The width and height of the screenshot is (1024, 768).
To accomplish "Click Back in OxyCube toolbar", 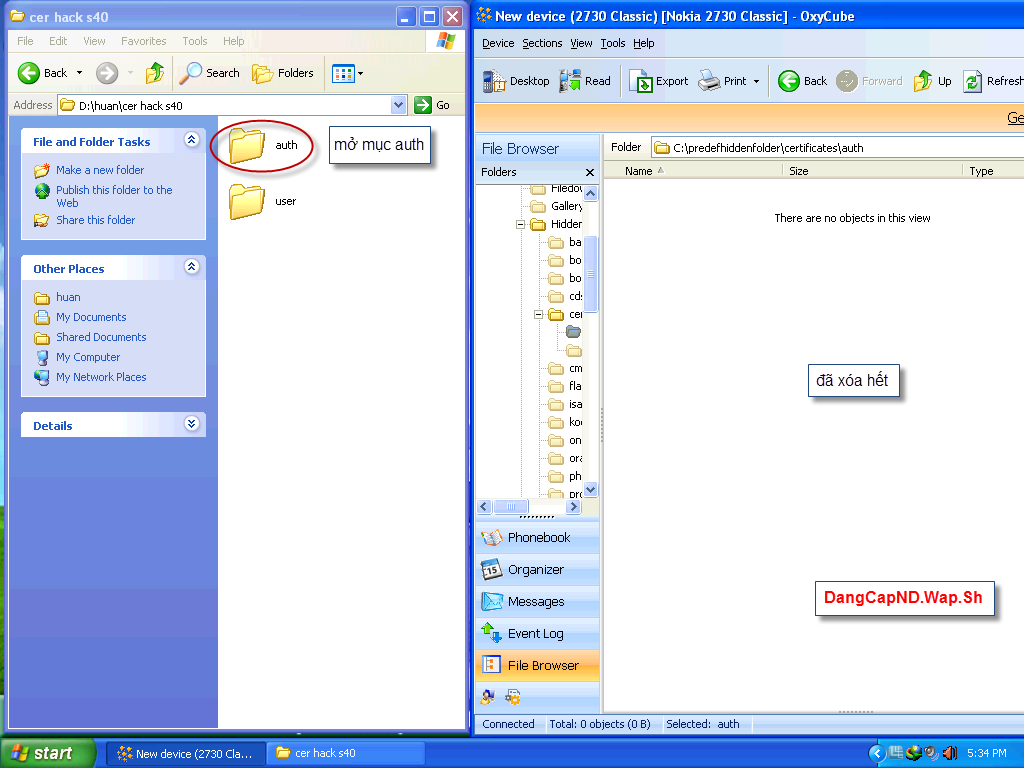I will coord(803,81).
